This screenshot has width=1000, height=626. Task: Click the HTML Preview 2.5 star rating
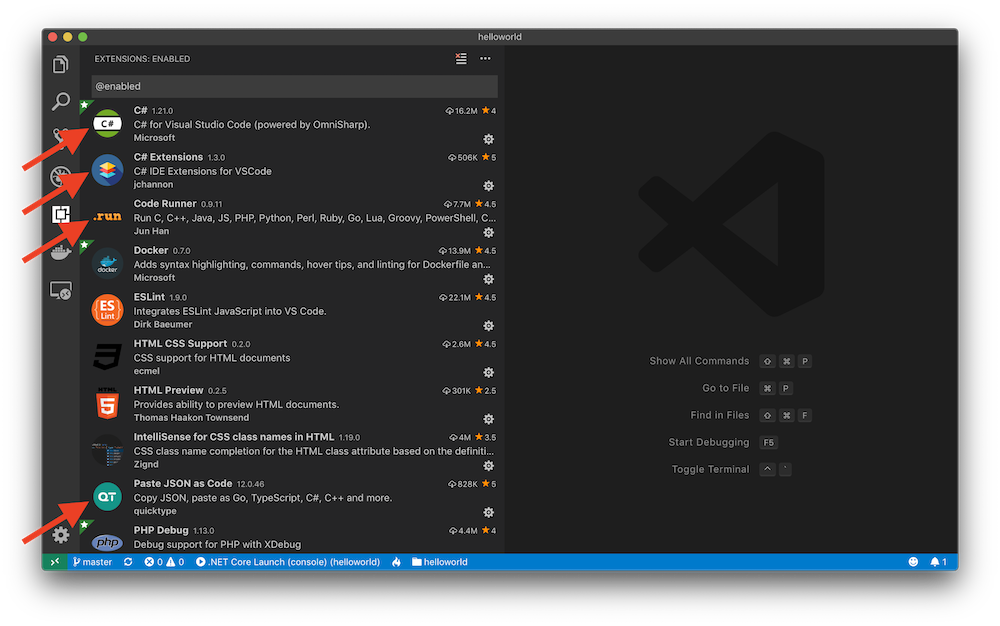coord(485,391)
